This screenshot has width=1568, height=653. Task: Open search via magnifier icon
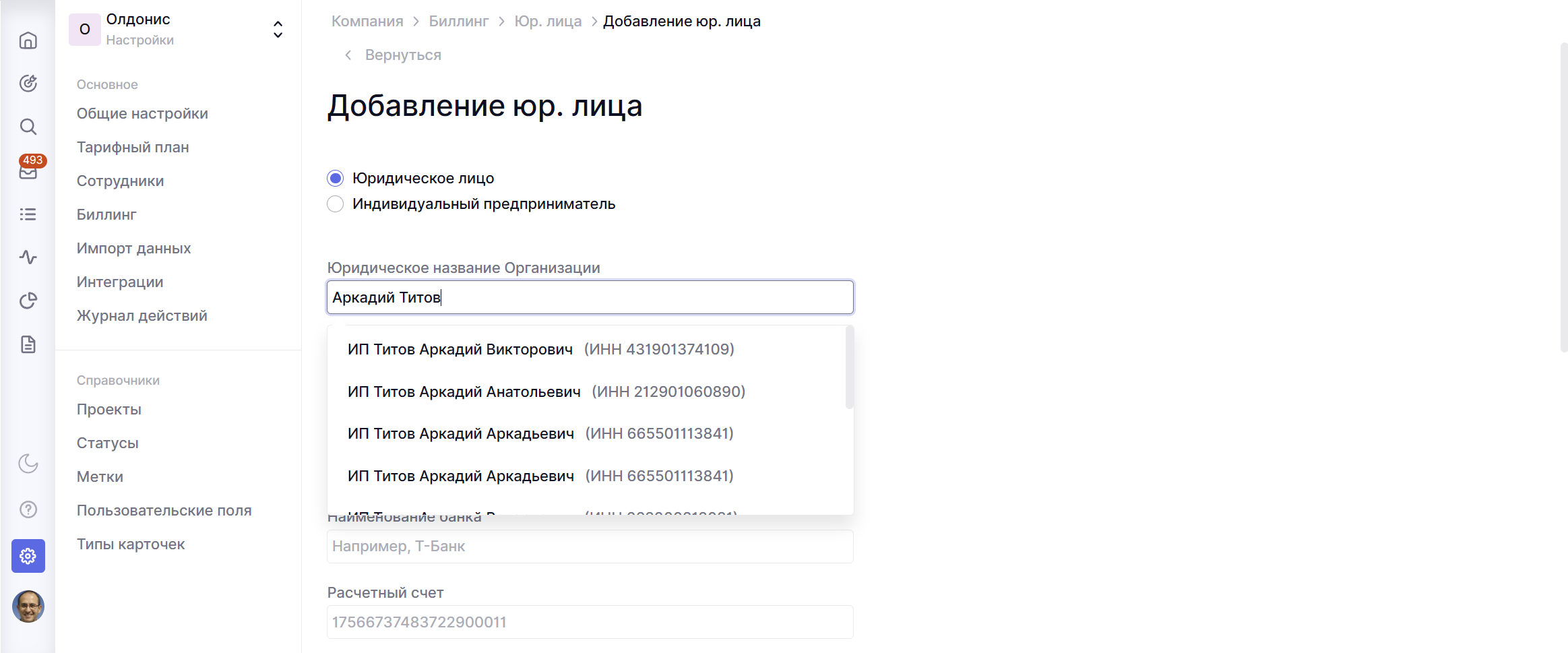[x=28, y=127]
